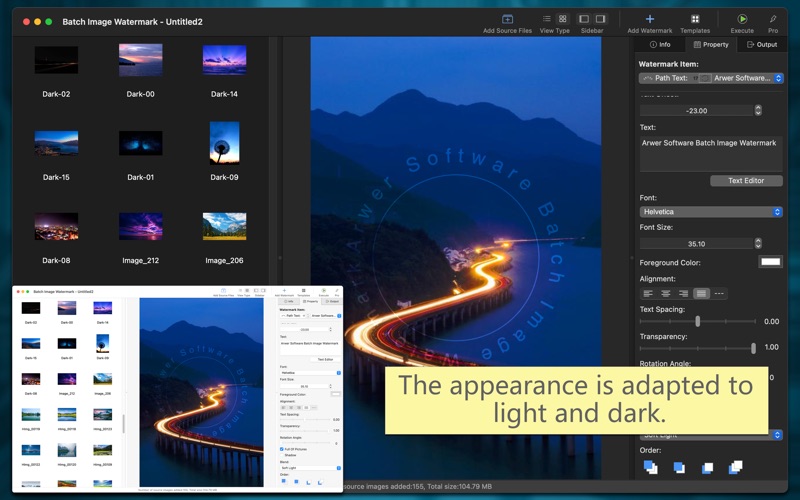Switch to the Output tab in dark window
Image resolution: width=800 pixels, height=500 pixels.
762,44
